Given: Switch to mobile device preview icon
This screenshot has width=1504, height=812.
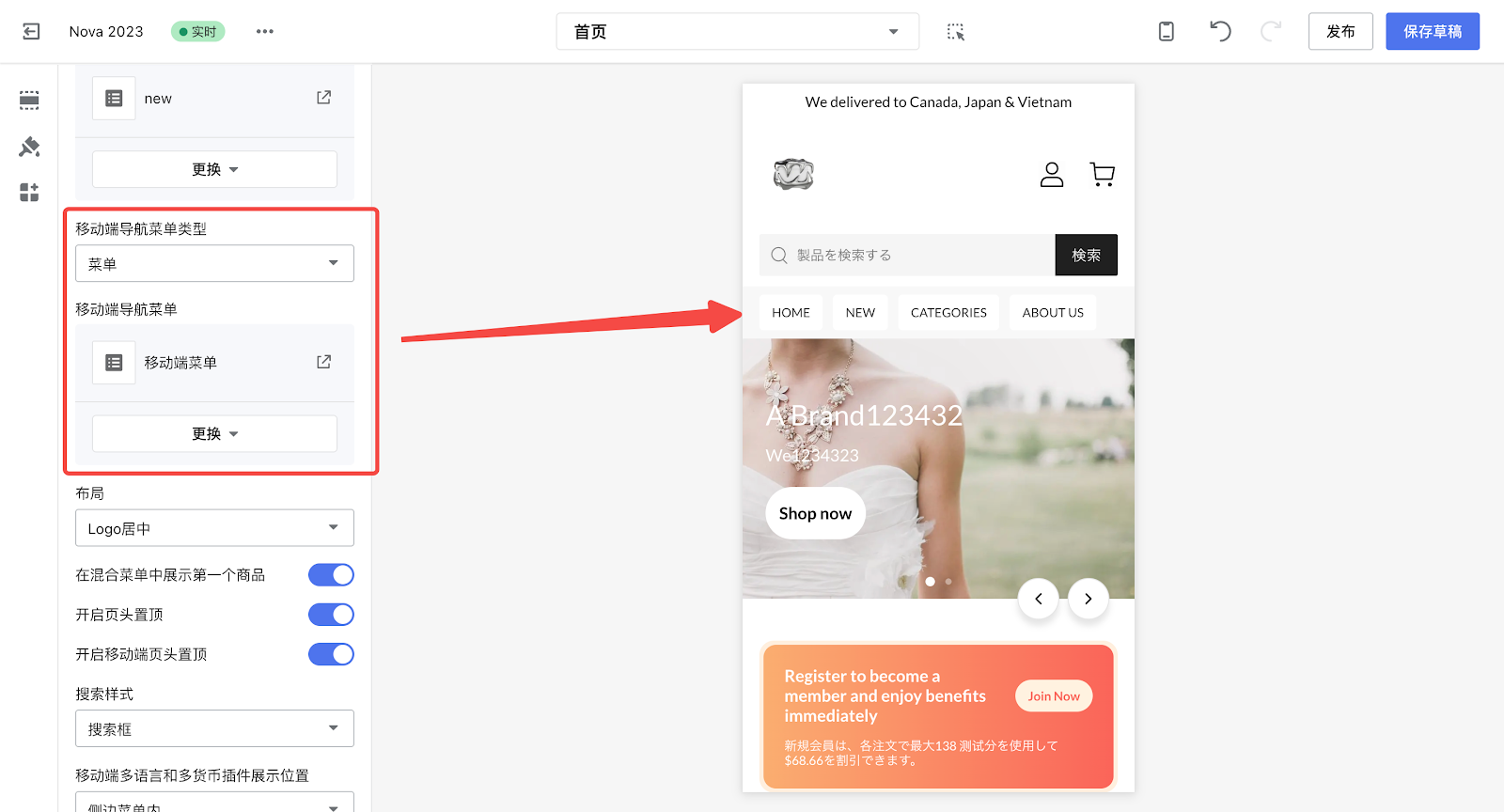Looking at the screenshot, I should coord(1166,32).
